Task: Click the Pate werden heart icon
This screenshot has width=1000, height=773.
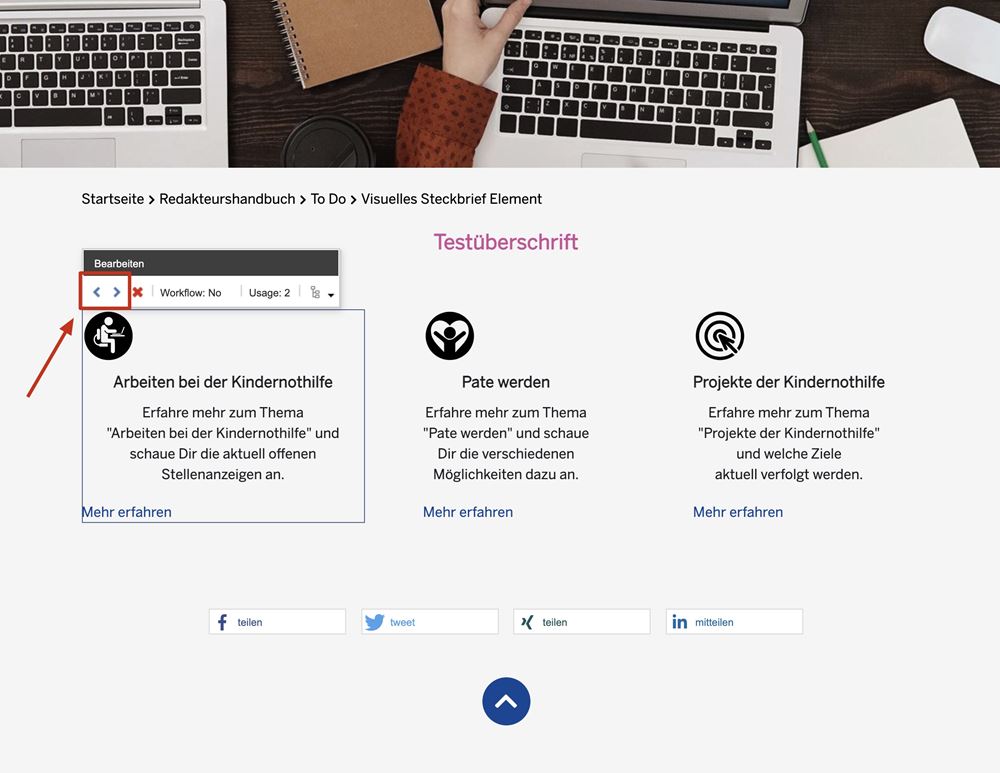Action: [x=450, y=335]
